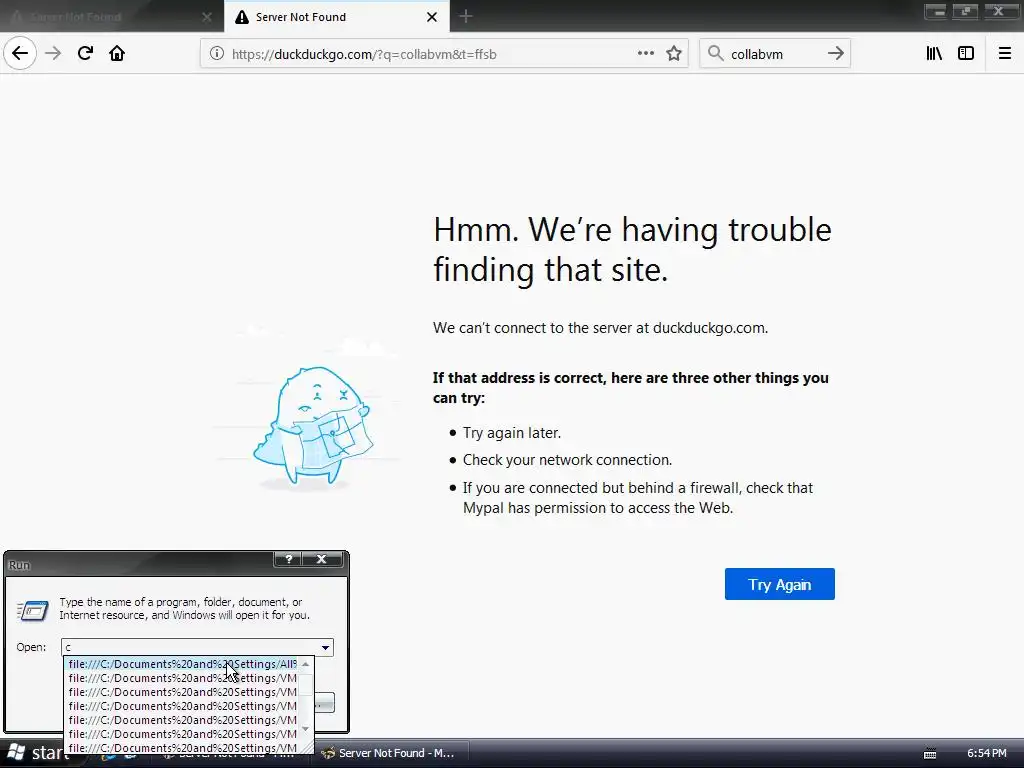Close the active Server Not Found tab
Image resolution: width=1024 pixels, height=768 pixels.
(432, 17)
